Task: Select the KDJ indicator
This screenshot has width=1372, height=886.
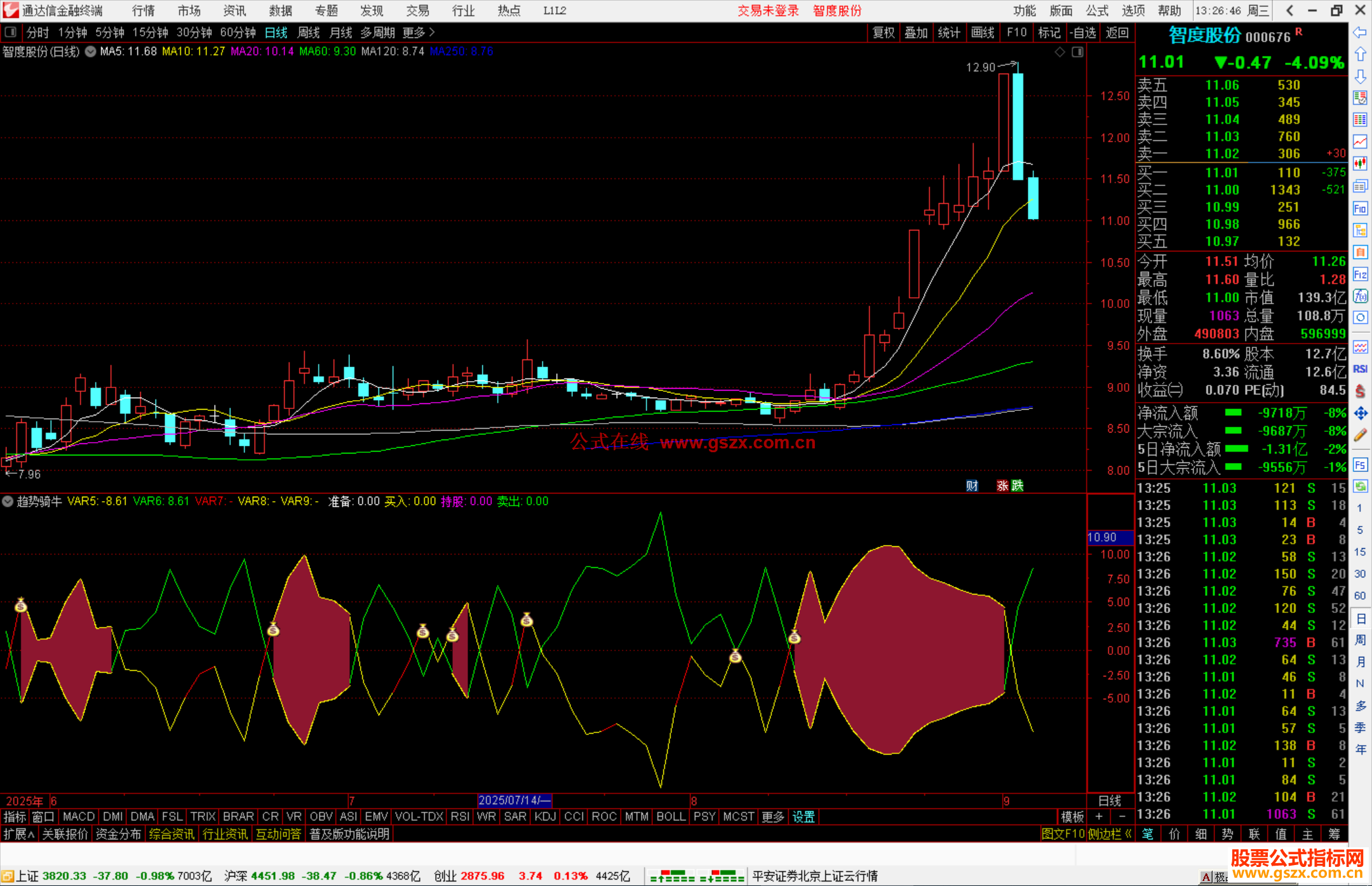Action: click(545, 817)
